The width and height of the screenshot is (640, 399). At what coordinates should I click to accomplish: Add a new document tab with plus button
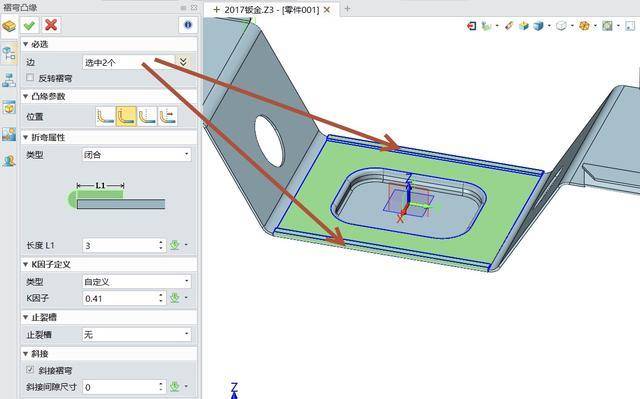coord(347,9)
